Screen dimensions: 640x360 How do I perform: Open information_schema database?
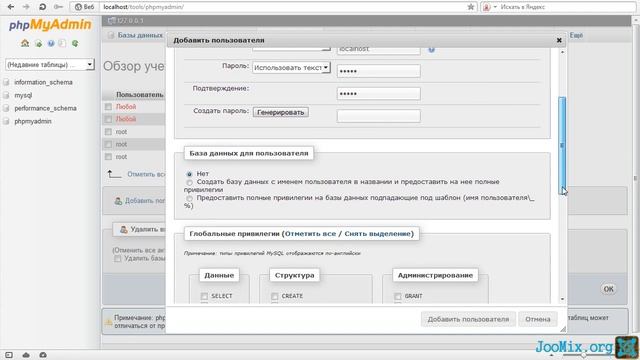[x=43, y=82]
